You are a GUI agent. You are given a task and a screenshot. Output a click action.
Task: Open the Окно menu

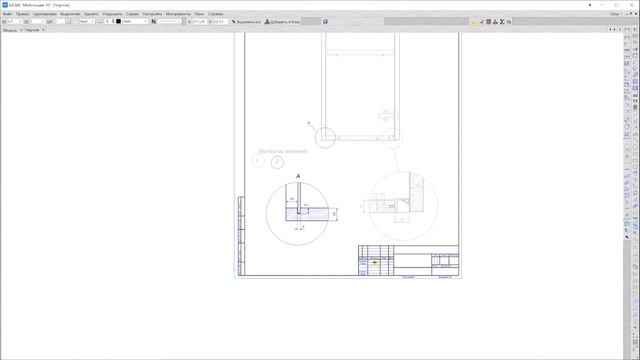click(x=199, y=14)
